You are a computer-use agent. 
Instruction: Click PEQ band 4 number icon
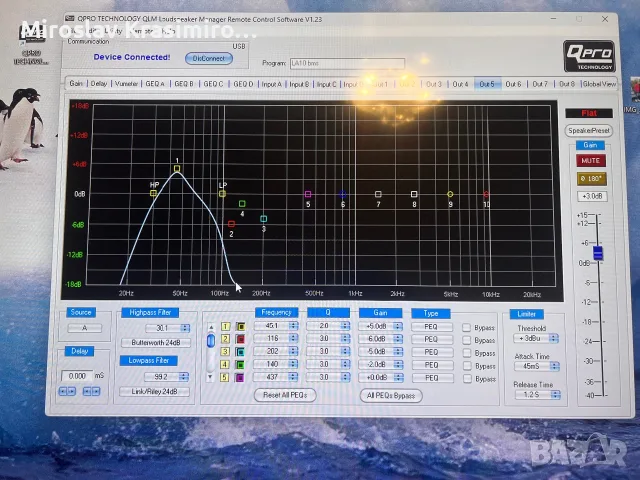coord(225,364)
